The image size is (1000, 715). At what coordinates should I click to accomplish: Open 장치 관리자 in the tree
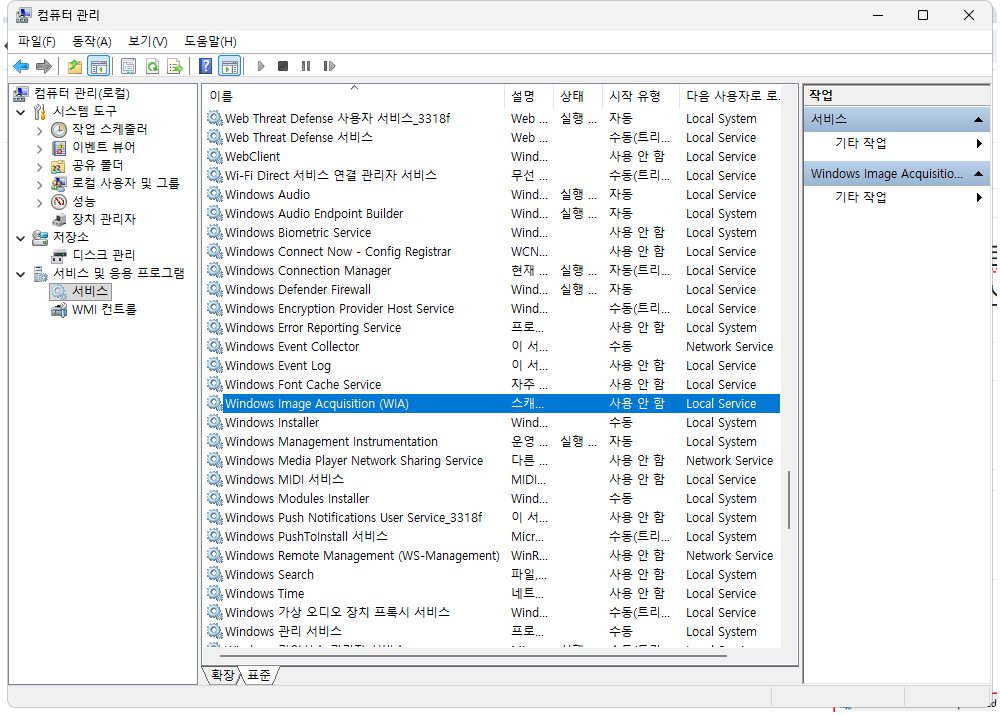(x=104, y=219)
